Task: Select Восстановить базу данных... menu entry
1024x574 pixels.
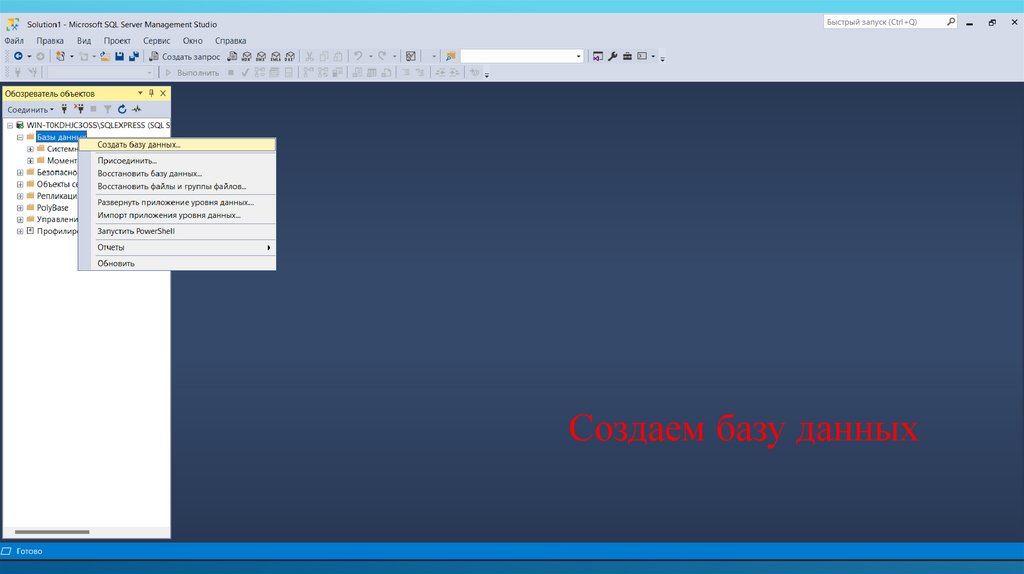Action: tap(177, 174)
